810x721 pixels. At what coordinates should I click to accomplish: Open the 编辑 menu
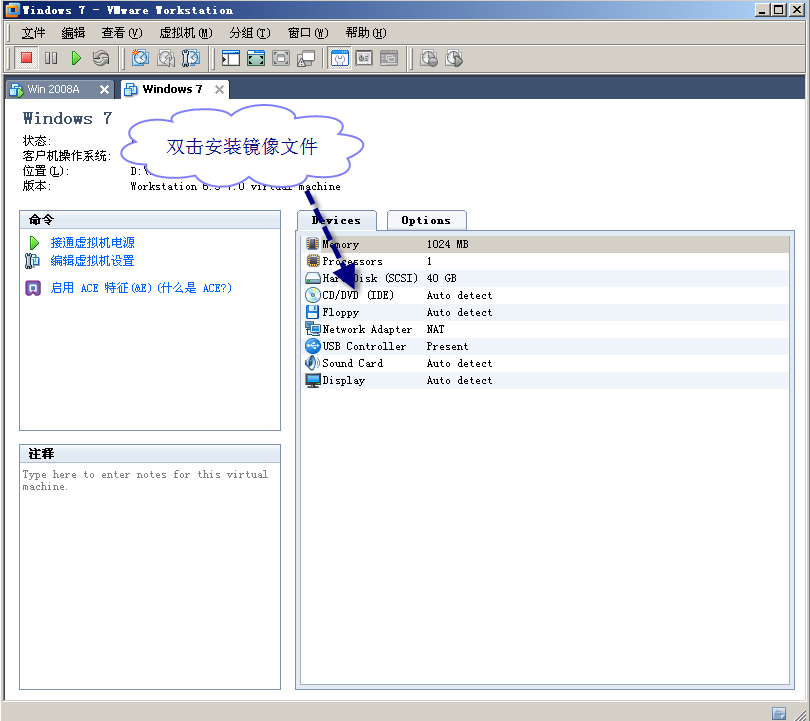point(73,33)
